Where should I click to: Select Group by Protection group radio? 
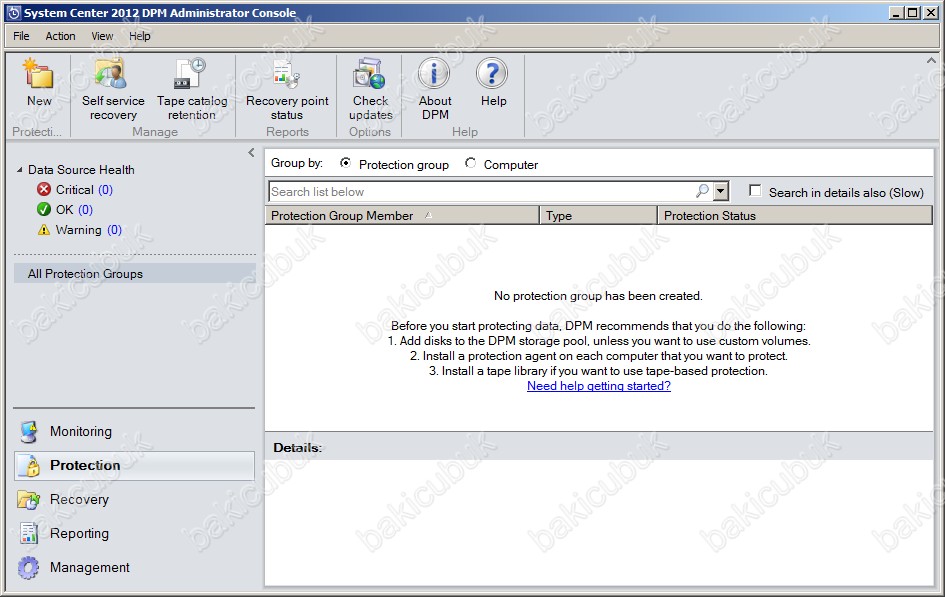click(x=345, y=163)
